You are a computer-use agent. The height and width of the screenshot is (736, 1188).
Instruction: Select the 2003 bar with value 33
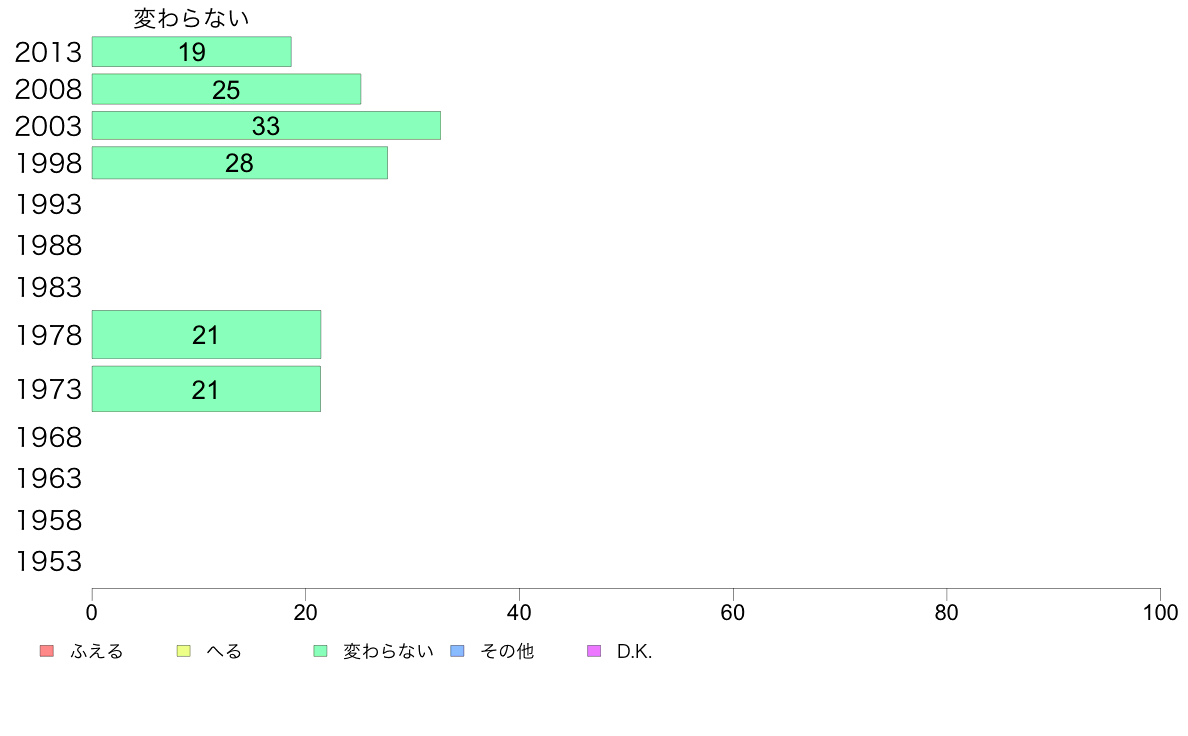pos(266,125)
